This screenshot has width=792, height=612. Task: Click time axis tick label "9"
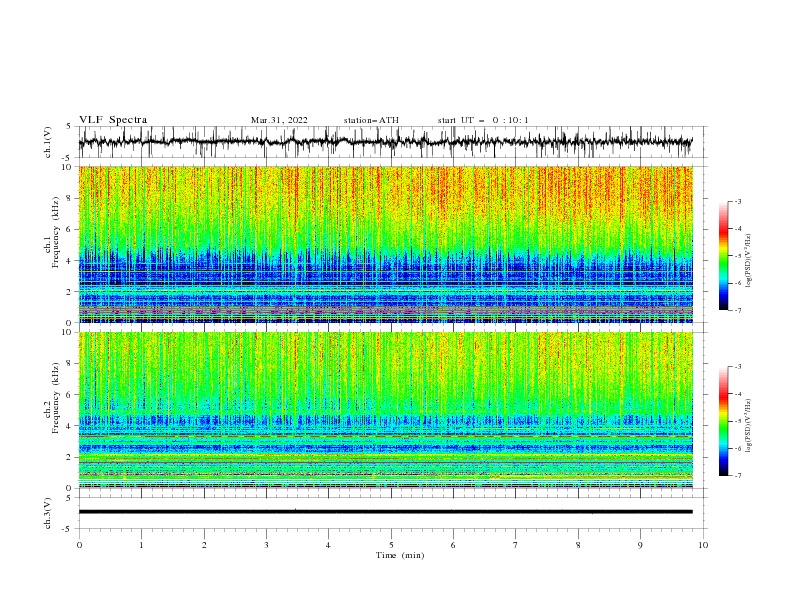tap(640, 545)
